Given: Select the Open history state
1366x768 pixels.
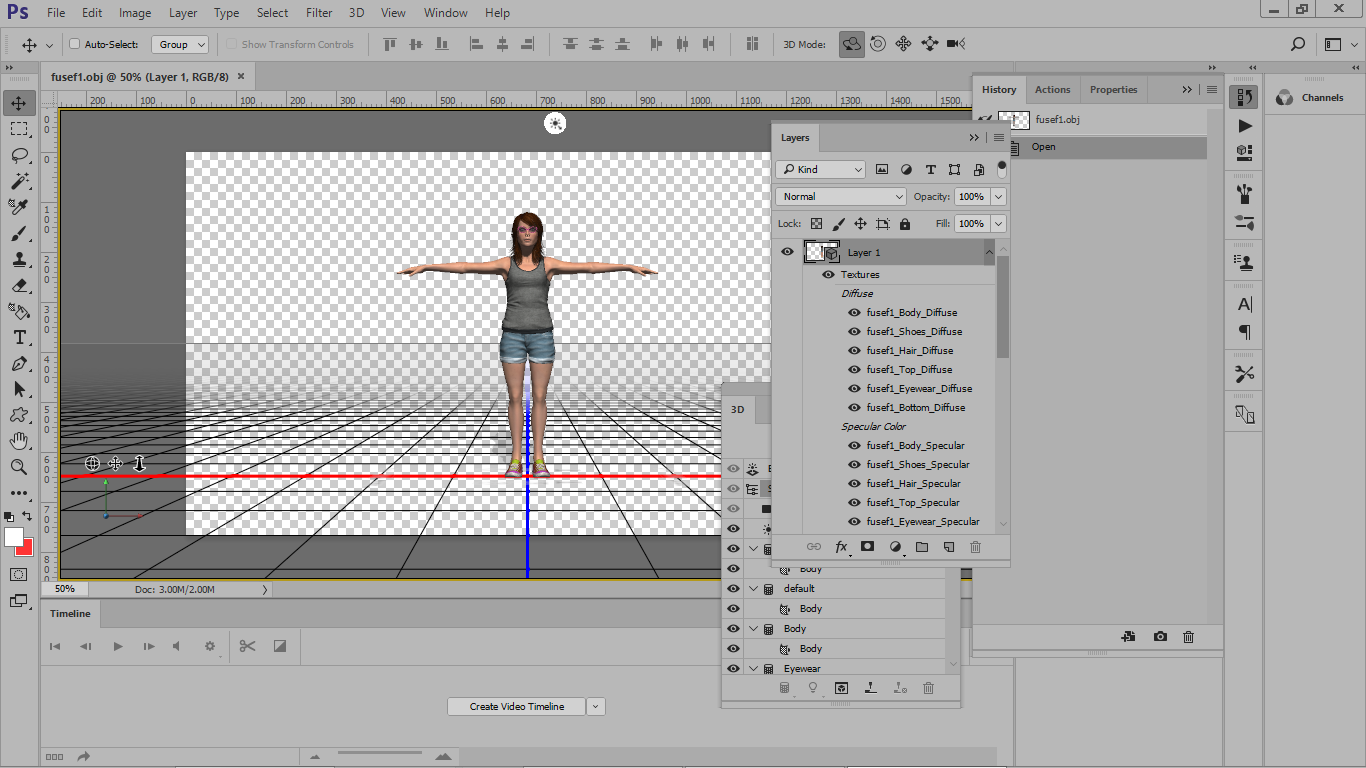Looking at the screenshot, I should tap(1091, 147).
